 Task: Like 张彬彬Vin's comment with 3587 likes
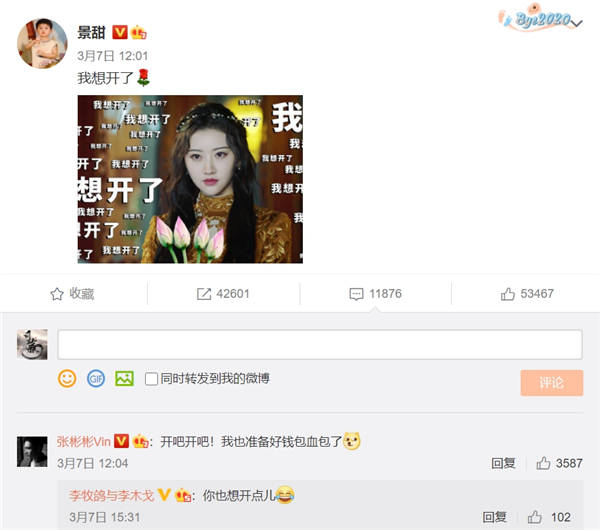(559, 463)
